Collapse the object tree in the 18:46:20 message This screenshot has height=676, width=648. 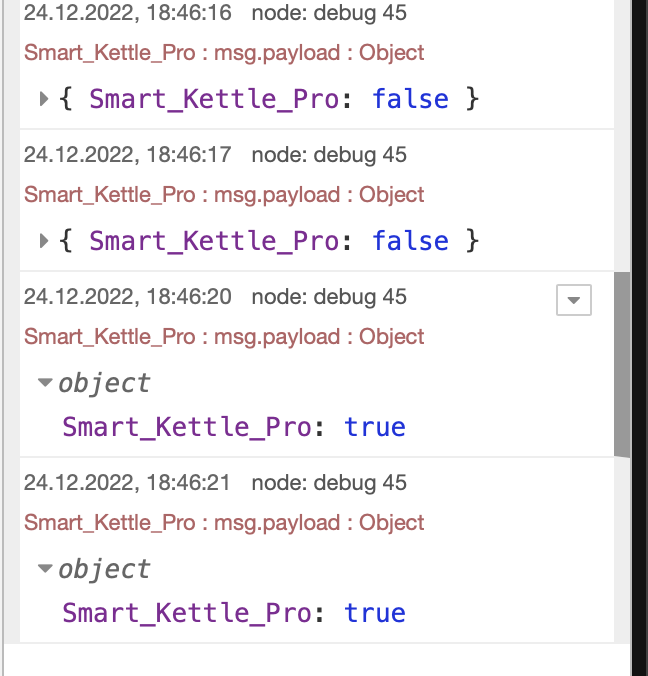pos(45,383)
